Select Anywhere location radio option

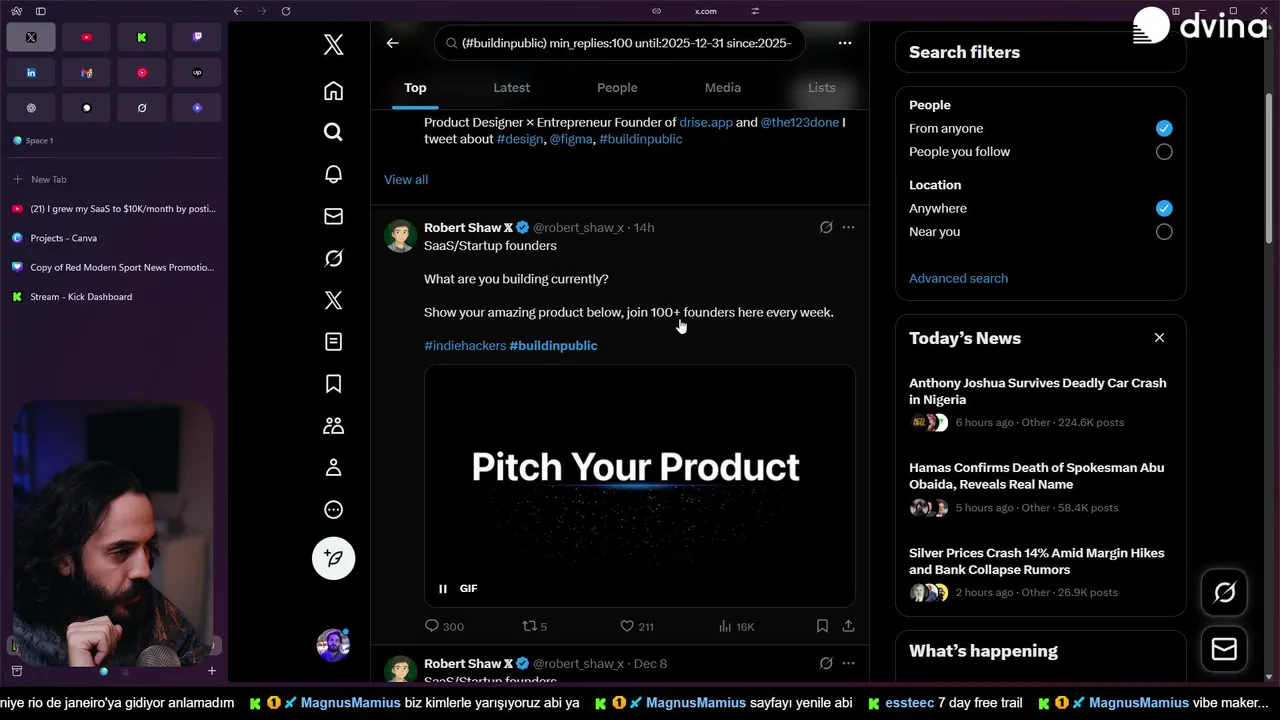click(1164, 208)
